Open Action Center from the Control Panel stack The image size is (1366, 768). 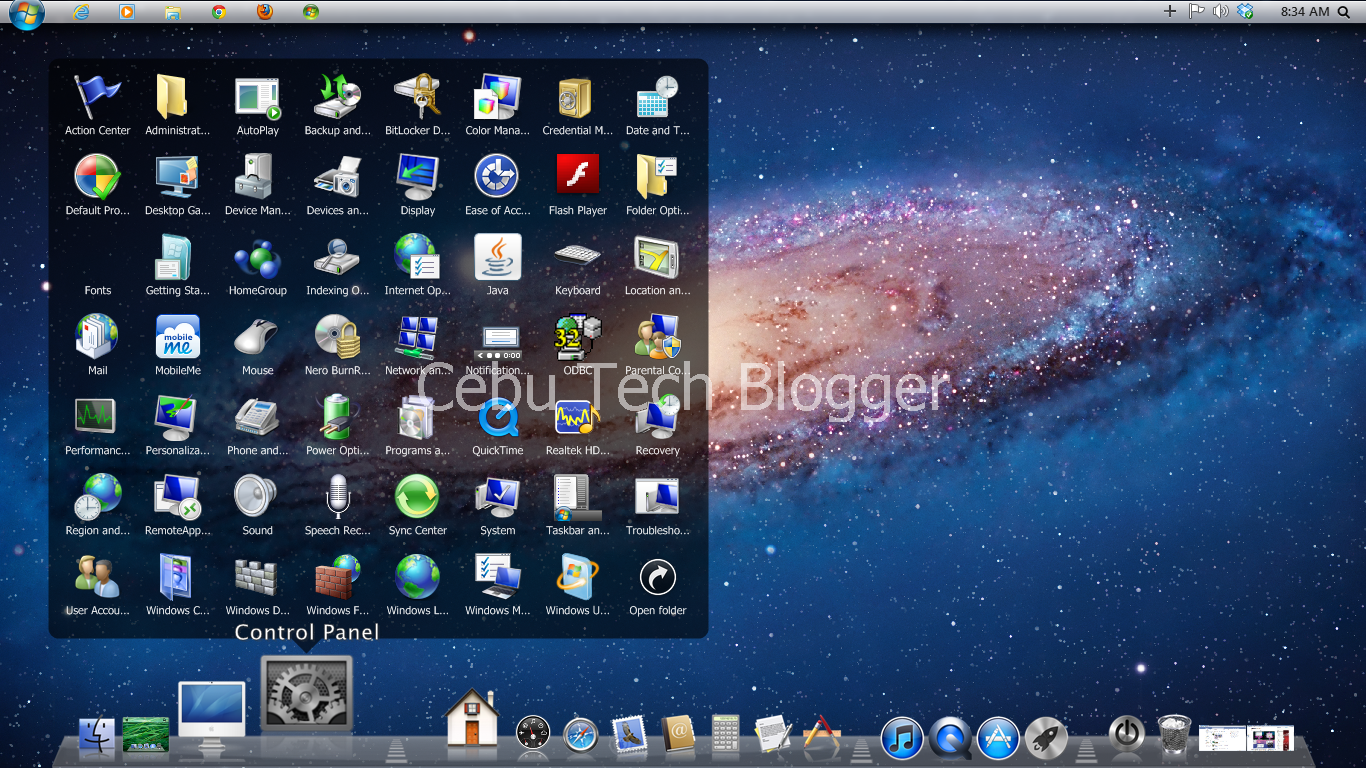coord(98,97)
